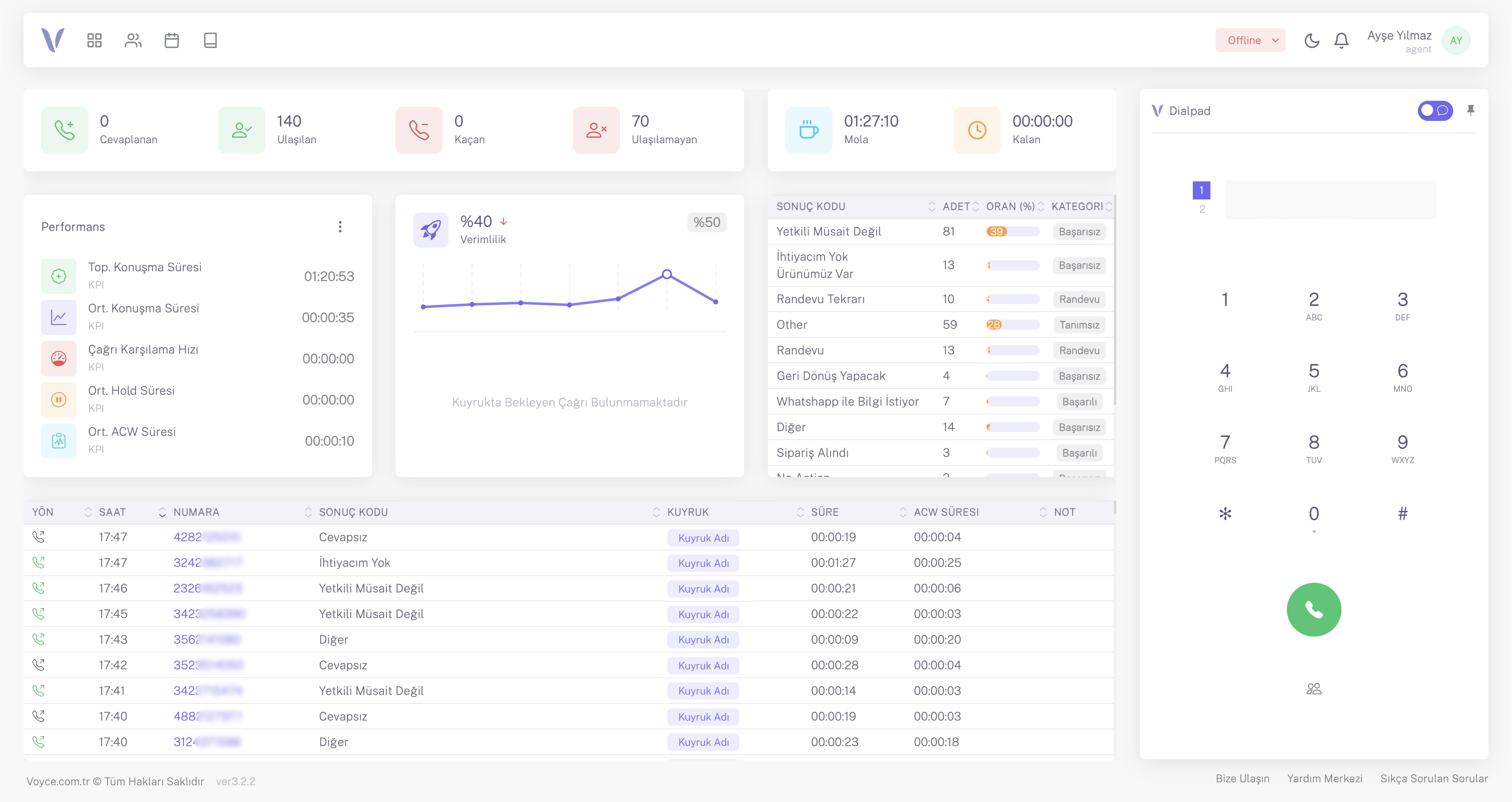
Task: Click the dialpad number input field
Action: click(x=1330, y=200)
